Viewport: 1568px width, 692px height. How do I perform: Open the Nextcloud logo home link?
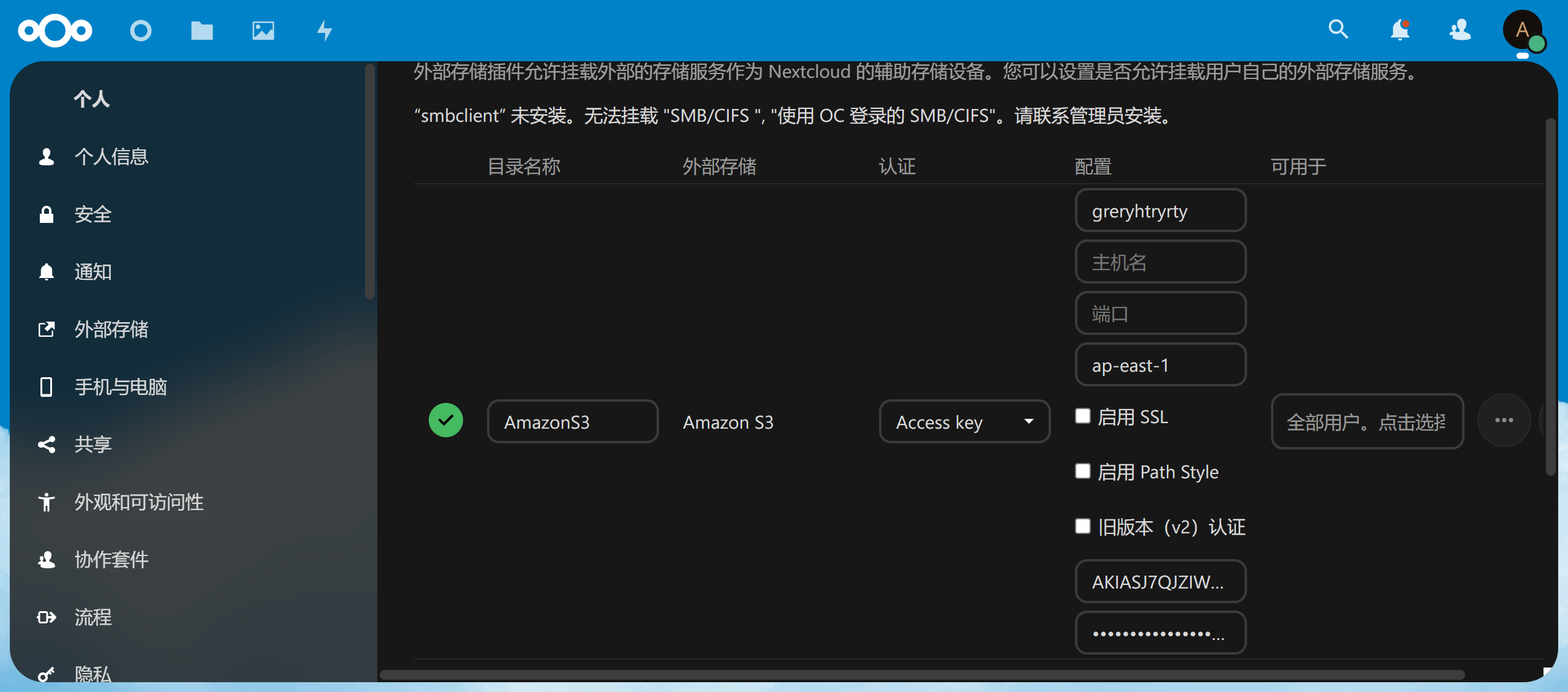[x=55, y=30]
